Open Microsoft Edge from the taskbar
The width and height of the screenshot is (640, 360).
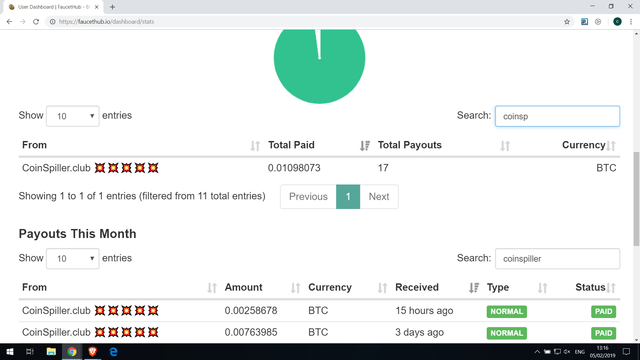[x=113, y=351]
